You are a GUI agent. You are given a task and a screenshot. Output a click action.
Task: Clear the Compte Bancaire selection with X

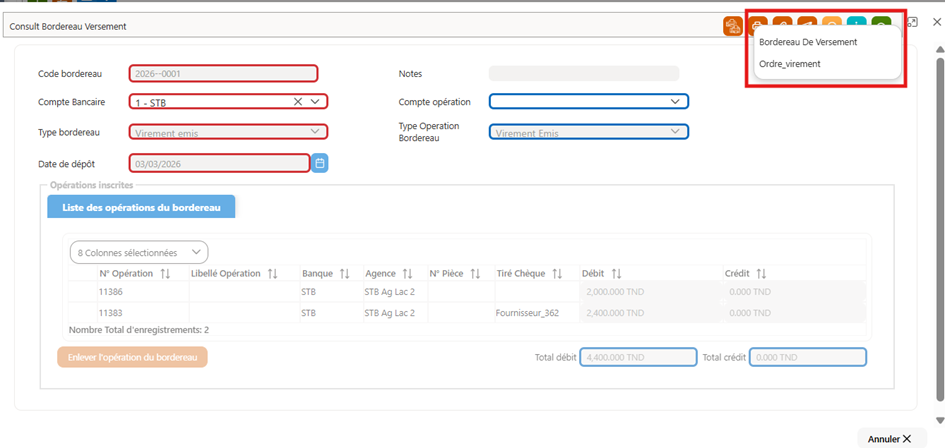tap(298, 102)
